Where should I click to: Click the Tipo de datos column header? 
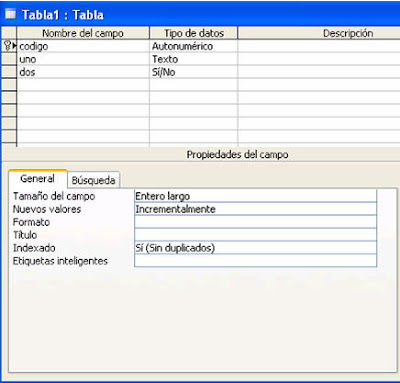click(194, 33)
